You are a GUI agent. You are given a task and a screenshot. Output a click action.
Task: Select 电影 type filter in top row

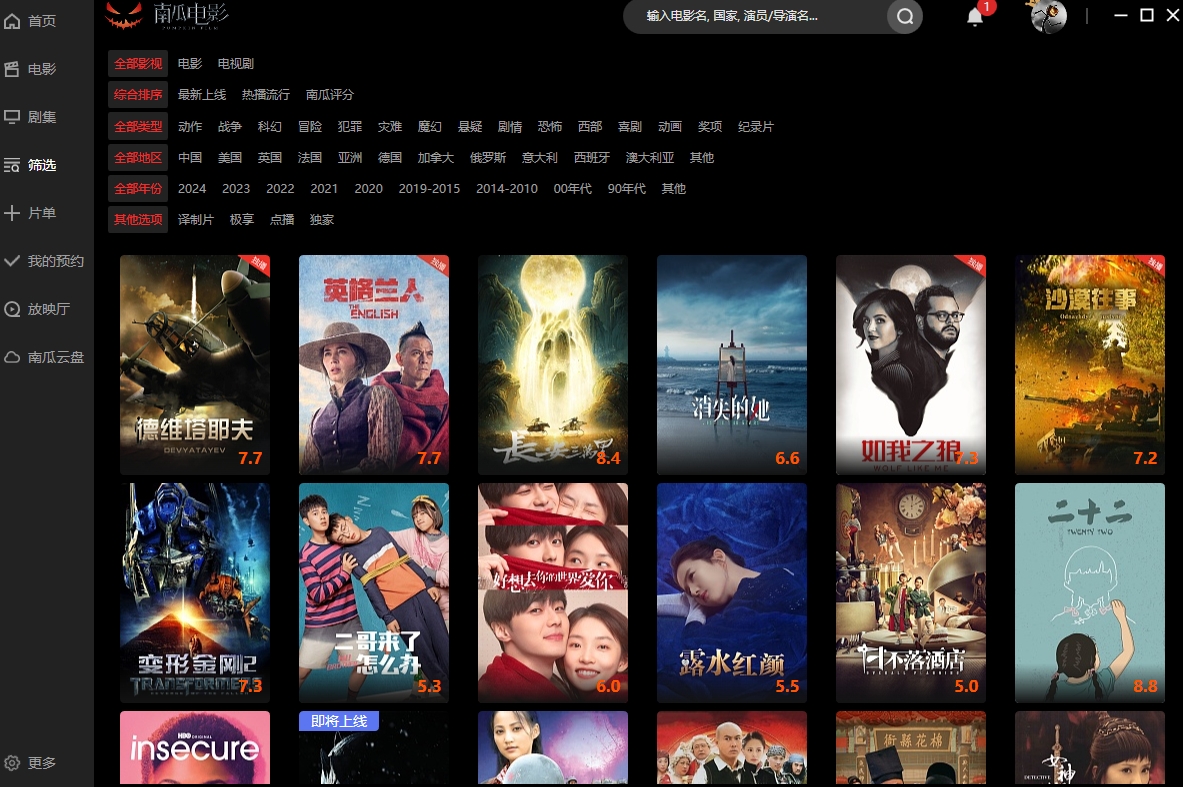point(190,64)
